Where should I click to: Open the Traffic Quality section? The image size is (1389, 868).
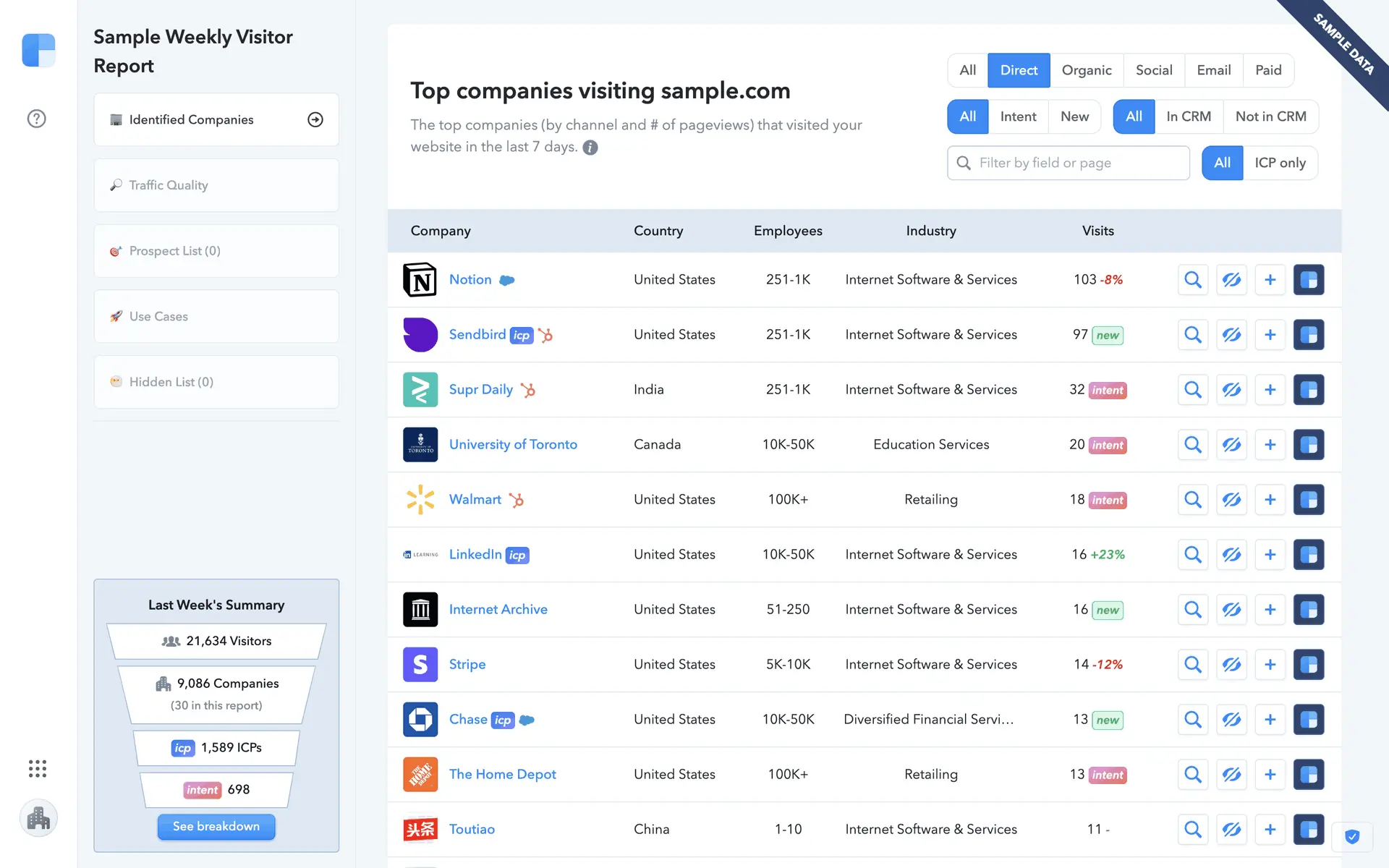click(x=216, y=185)
